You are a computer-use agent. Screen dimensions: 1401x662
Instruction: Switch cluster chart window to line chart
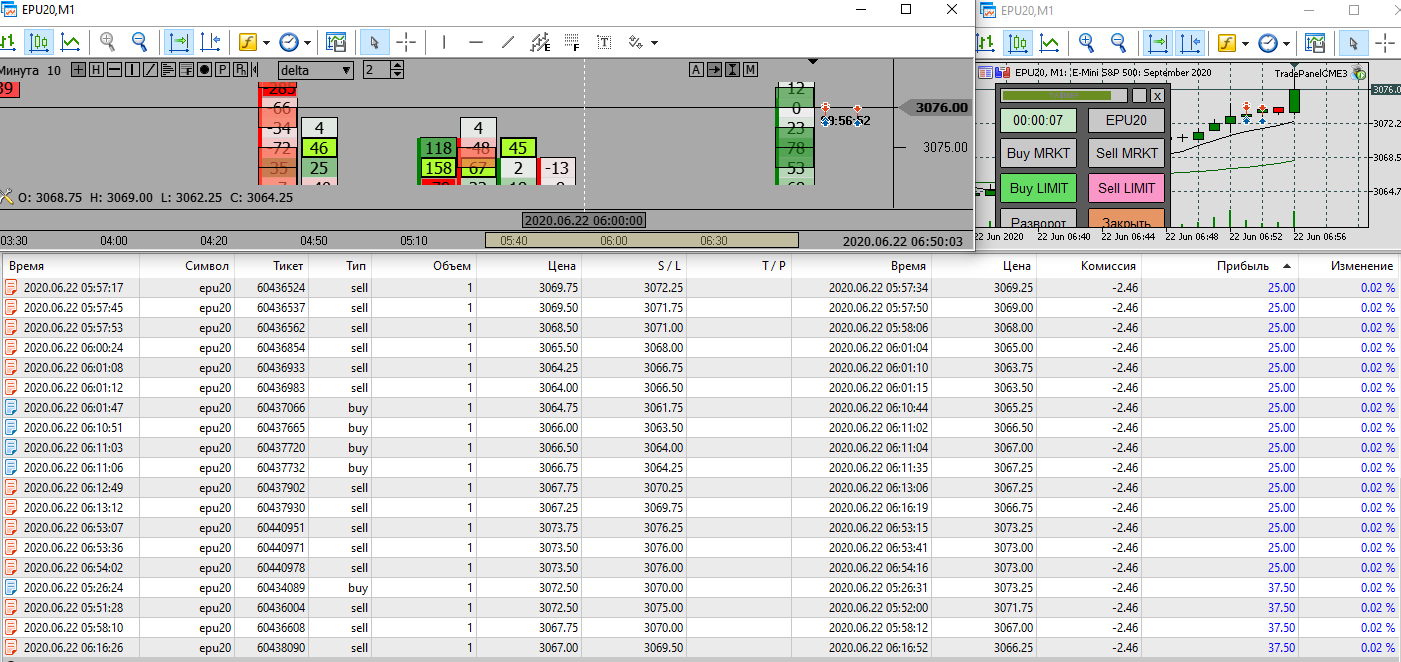click(70, 42)
